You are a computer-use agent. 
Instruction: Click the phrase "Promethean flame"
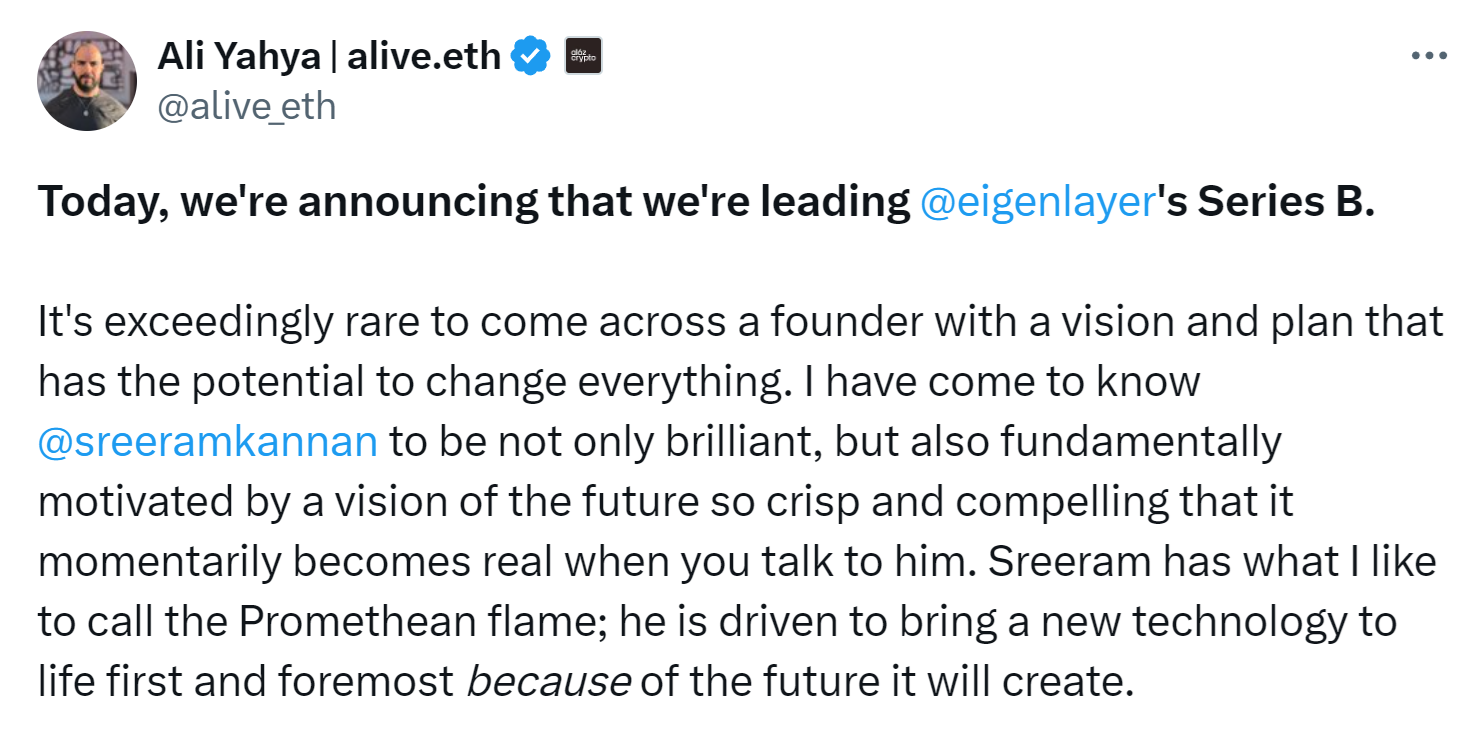424,622
